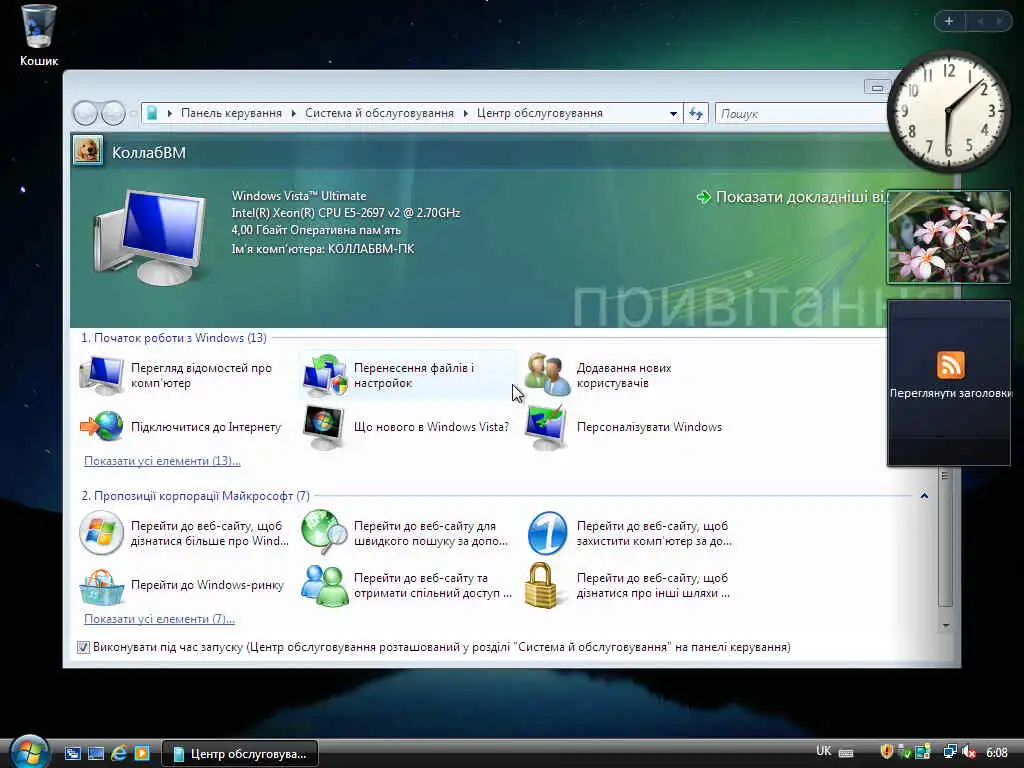Viewport: 1024px width, 768px height.
Task: Click Підключитися до Інтернету label
Action: point(206,427)
